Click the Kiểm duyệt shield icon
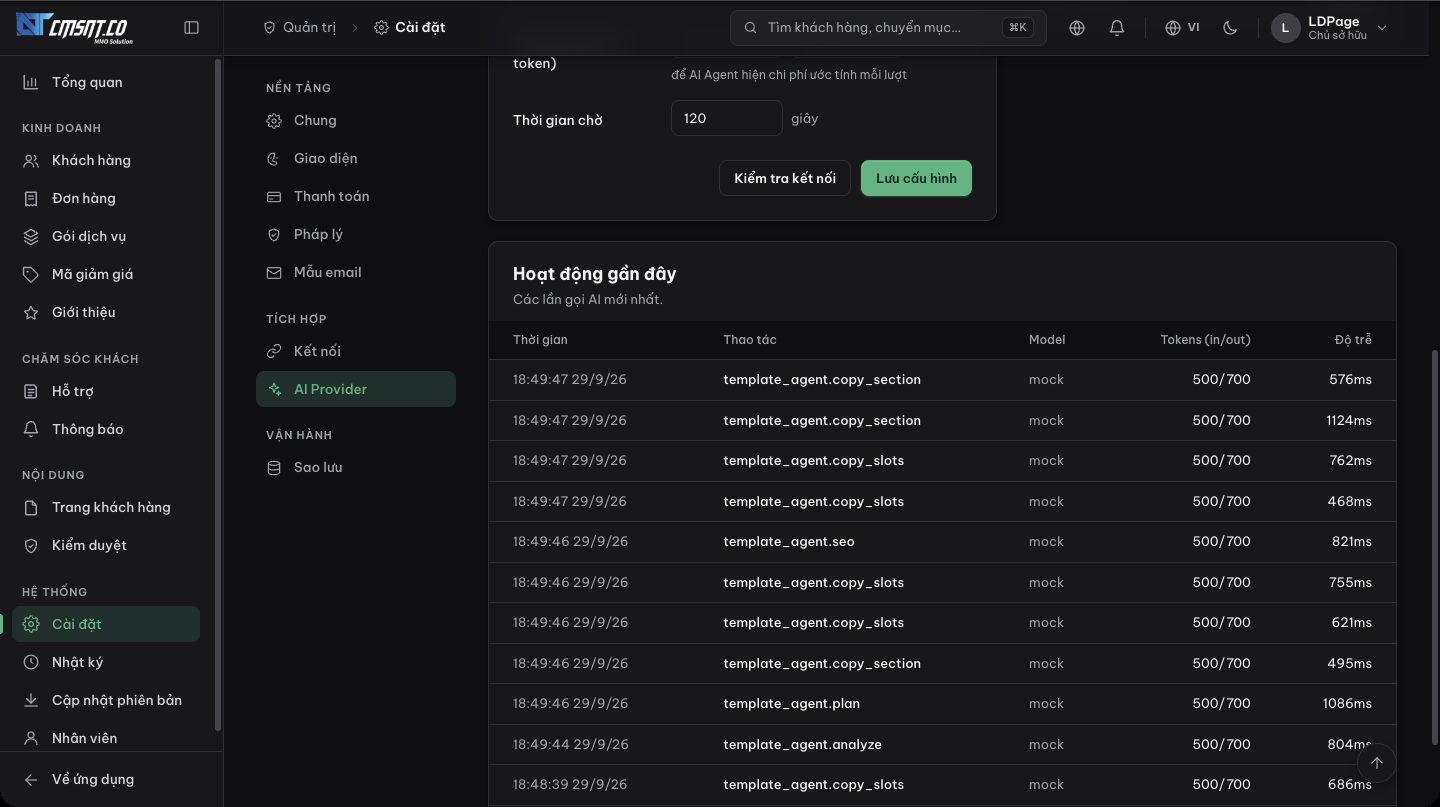The image size is (1440, 807). 31,545
